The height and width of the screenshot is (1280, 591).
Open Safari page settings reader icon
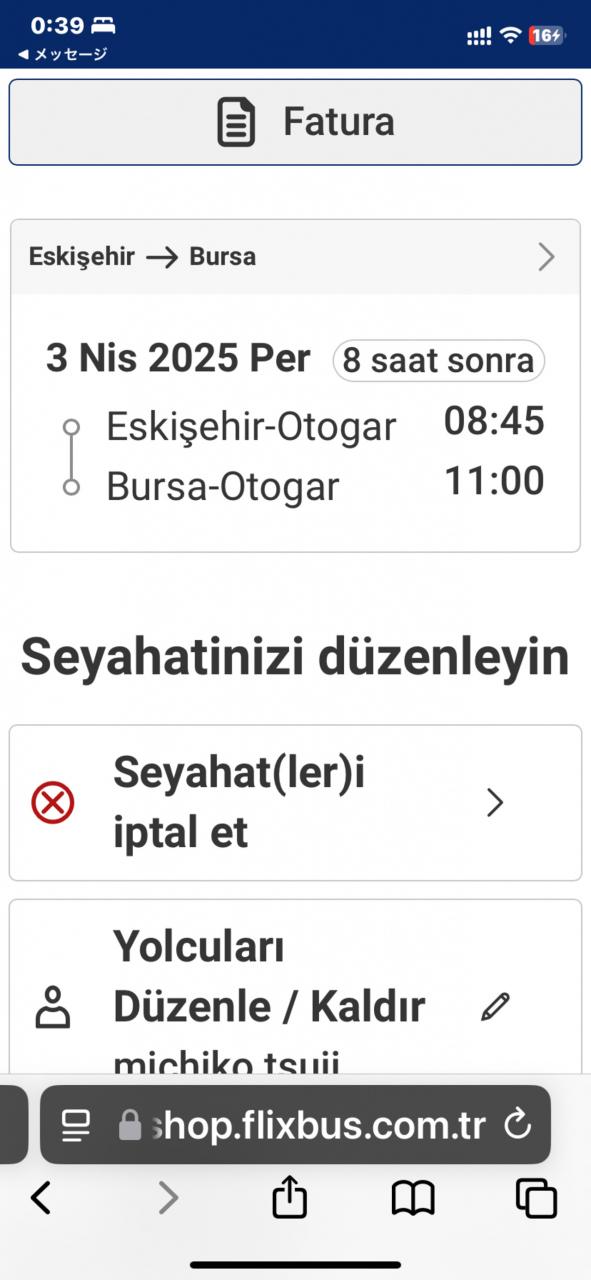coord(75,1125)
